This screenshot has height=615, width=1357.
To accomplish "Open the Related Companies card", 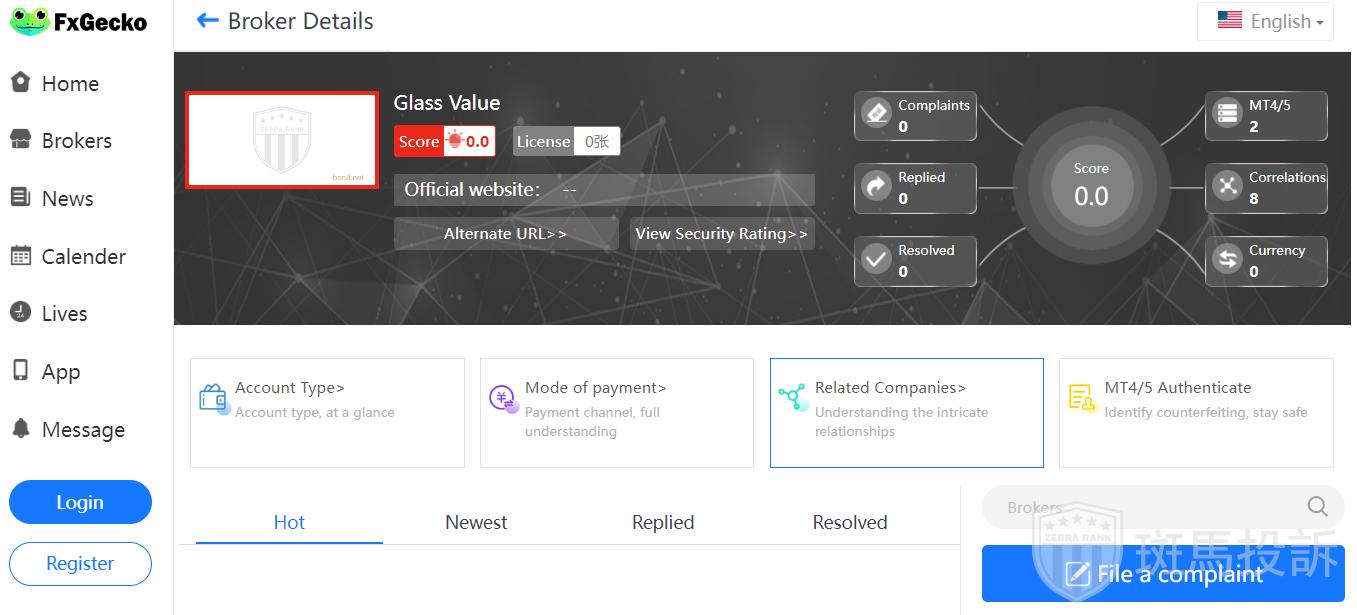I will pyautogui.click(x=907, y=413).
